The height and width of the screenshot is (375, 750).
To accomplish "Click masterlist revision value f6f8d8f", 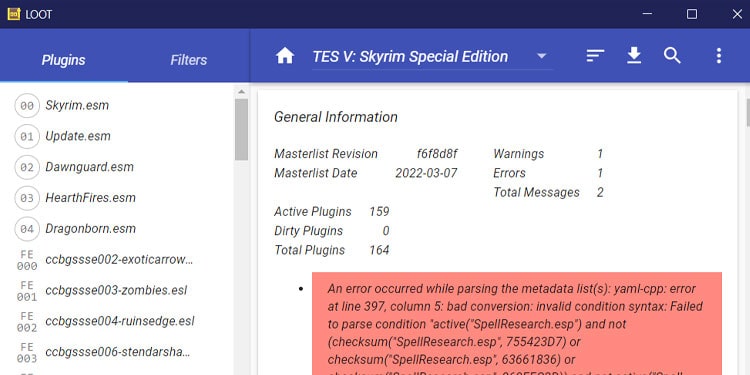I will pos(437,154).
